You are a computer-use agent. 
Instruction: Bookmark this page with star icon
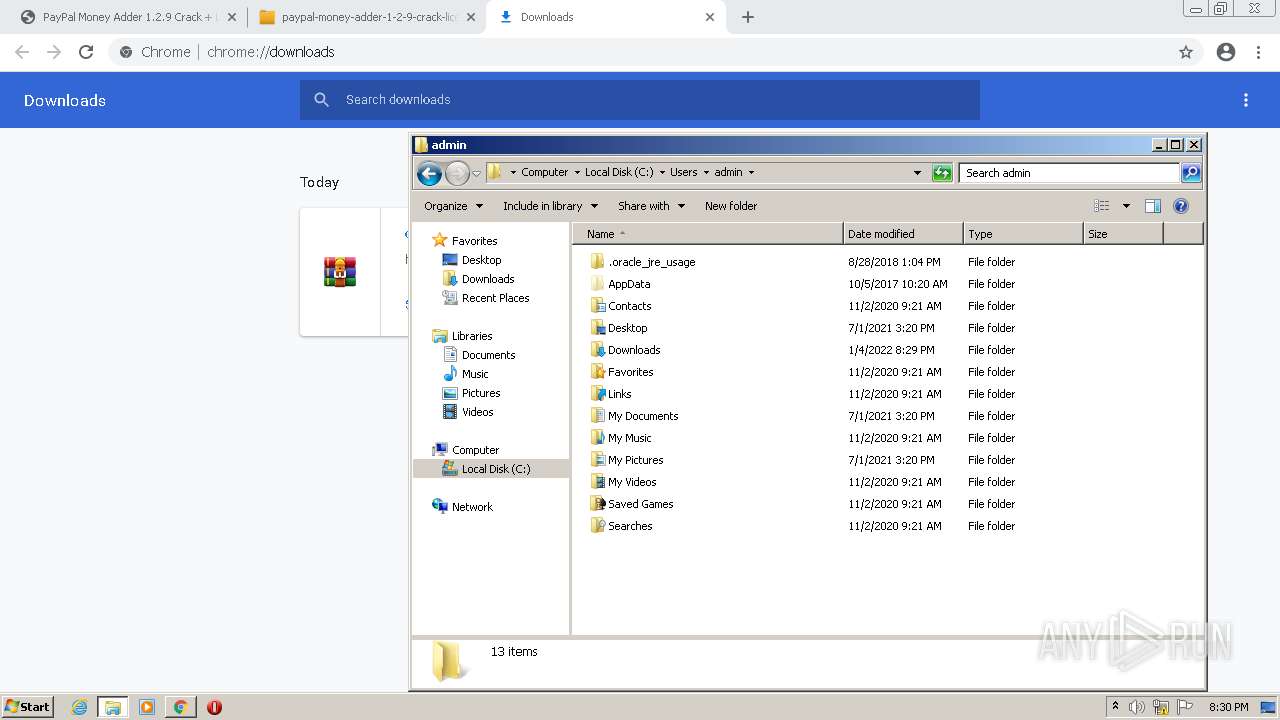tap(1186, 52)
